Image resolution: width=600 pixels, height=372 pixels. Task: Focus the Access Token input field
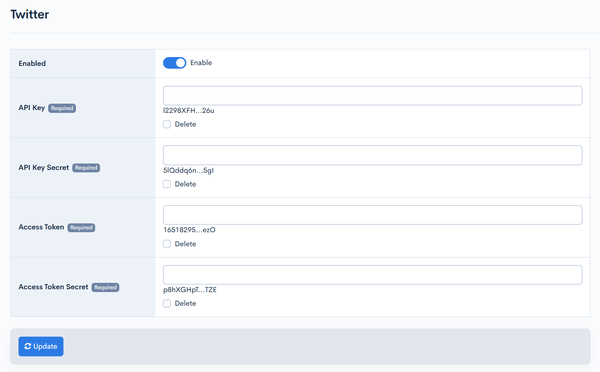[373, 215]
